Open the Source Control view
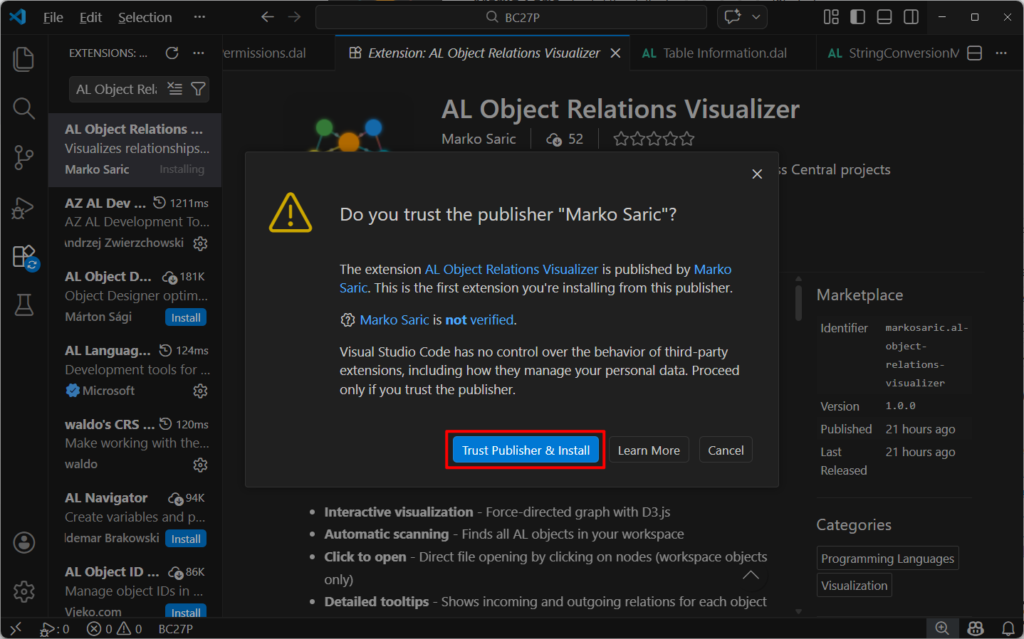The image size is (1024, 639). tap(23, 157)
